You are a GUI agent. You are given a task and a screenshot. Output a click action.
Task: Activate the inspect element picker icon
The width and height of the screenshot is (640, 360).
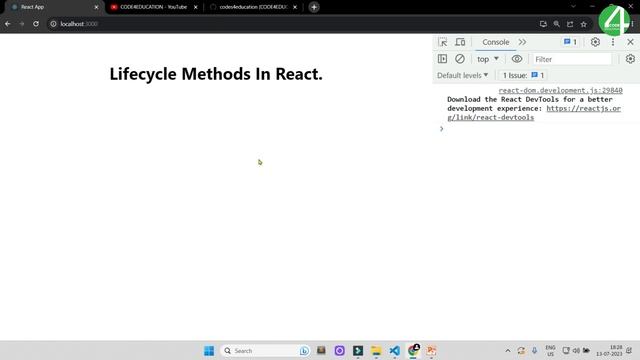pos(442,42)
